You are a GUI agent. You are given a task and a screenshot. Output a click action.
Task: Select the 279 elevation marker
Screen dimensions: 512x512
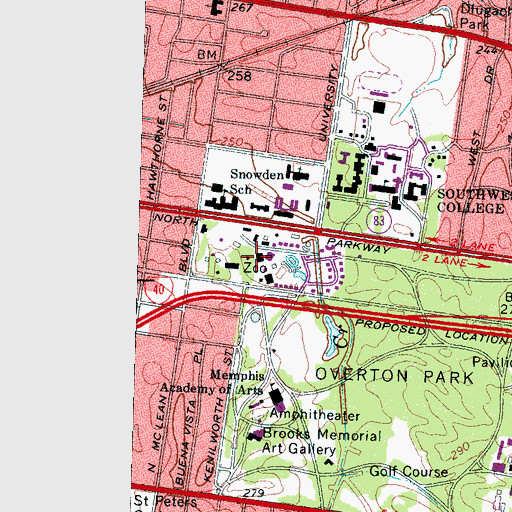point(254,493)
